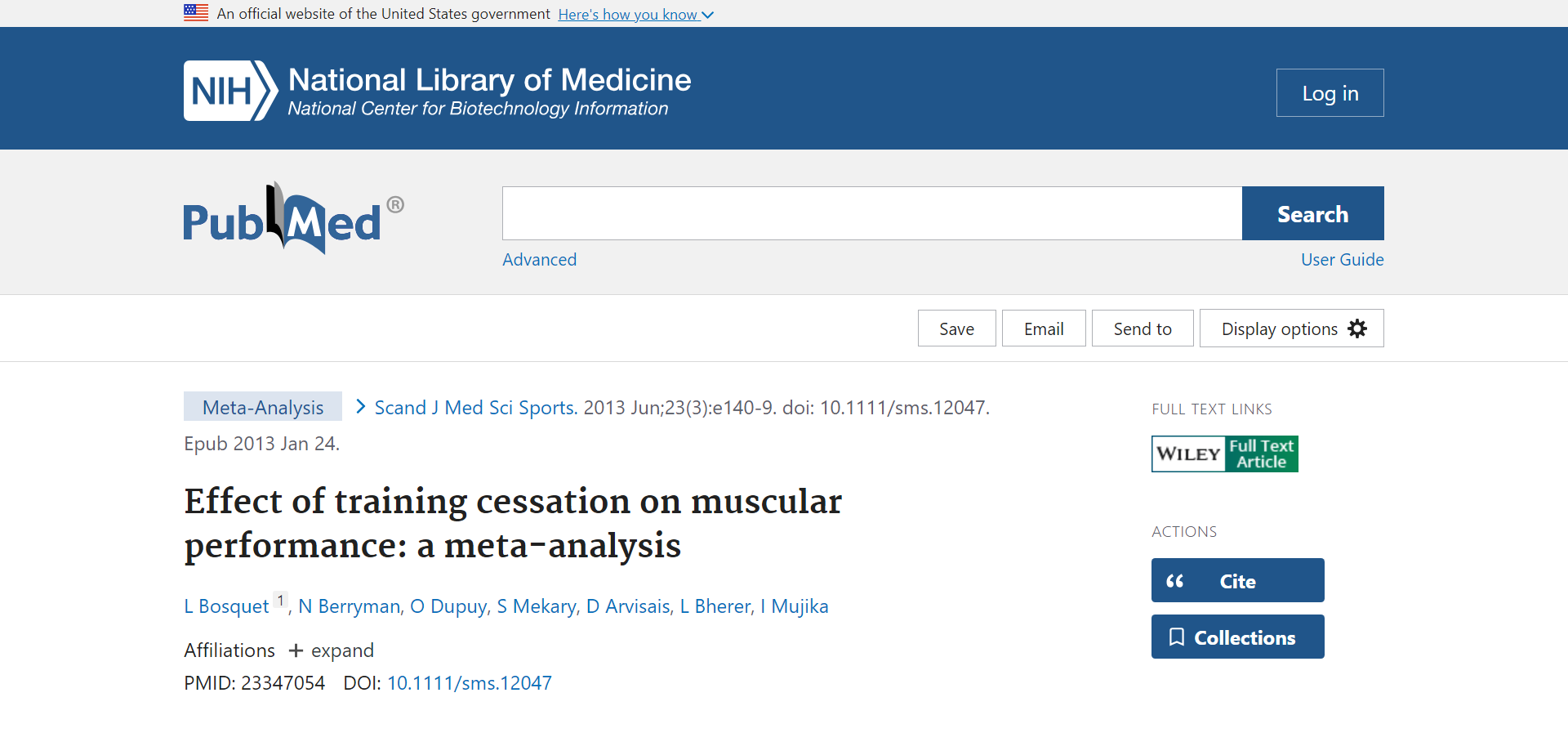
Task: Click the bookmark Collections icon
Action: (1177, 637)
